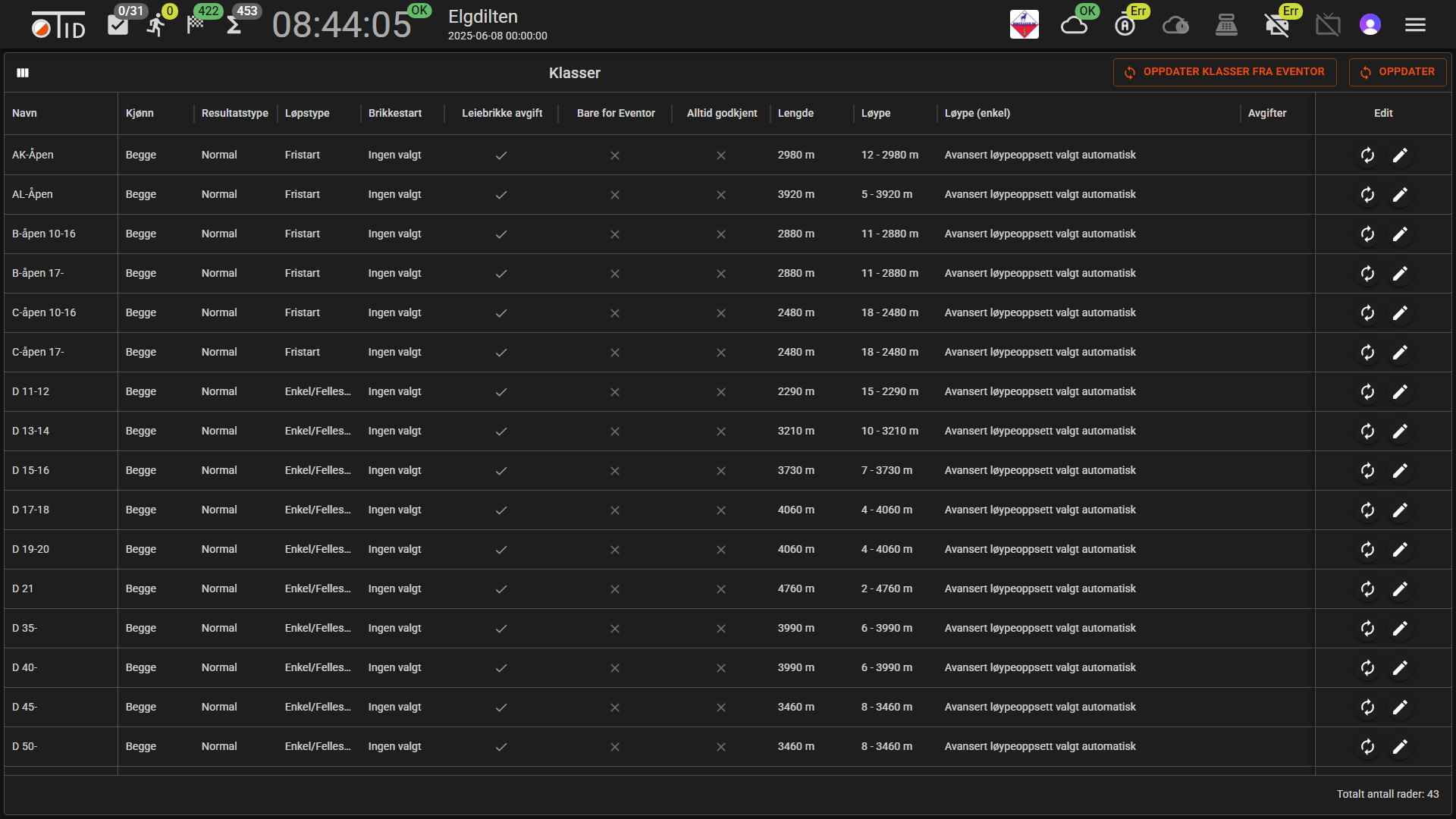Viewport: 1456px width, 819px height.
Task: Refresh the AK-Åpen class row
Action: pos(1367,155)
